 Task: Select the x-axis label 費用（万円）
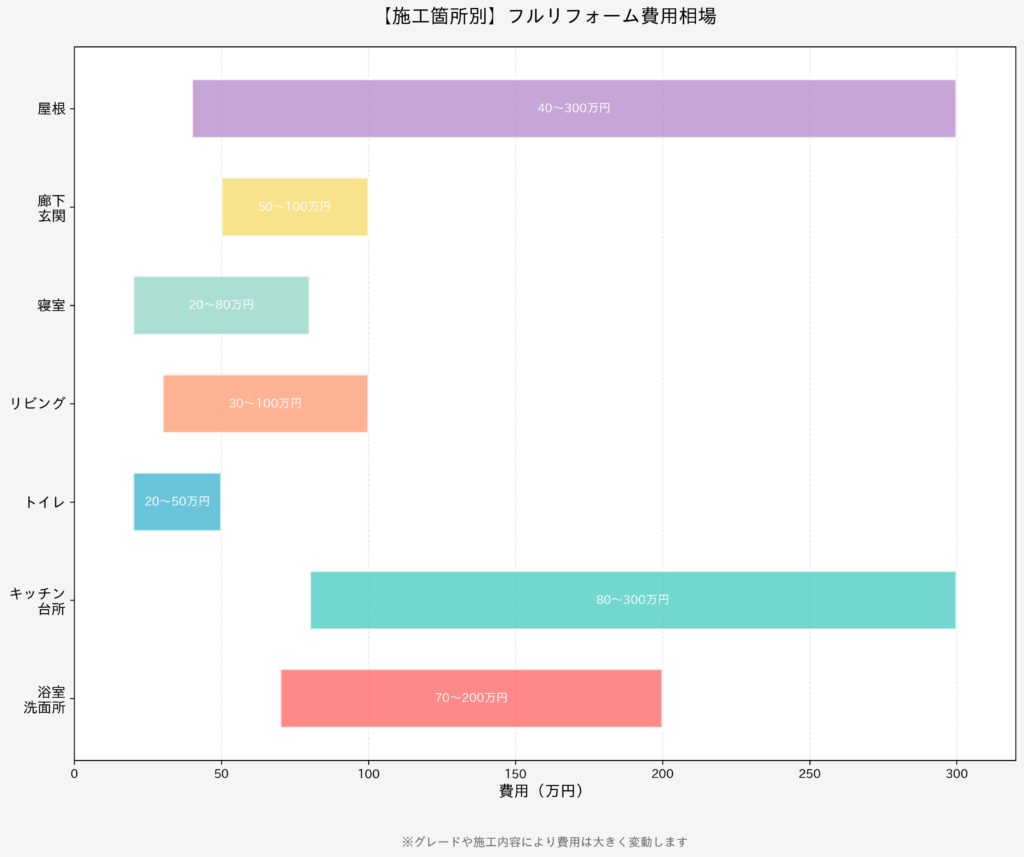click(541, 791)
